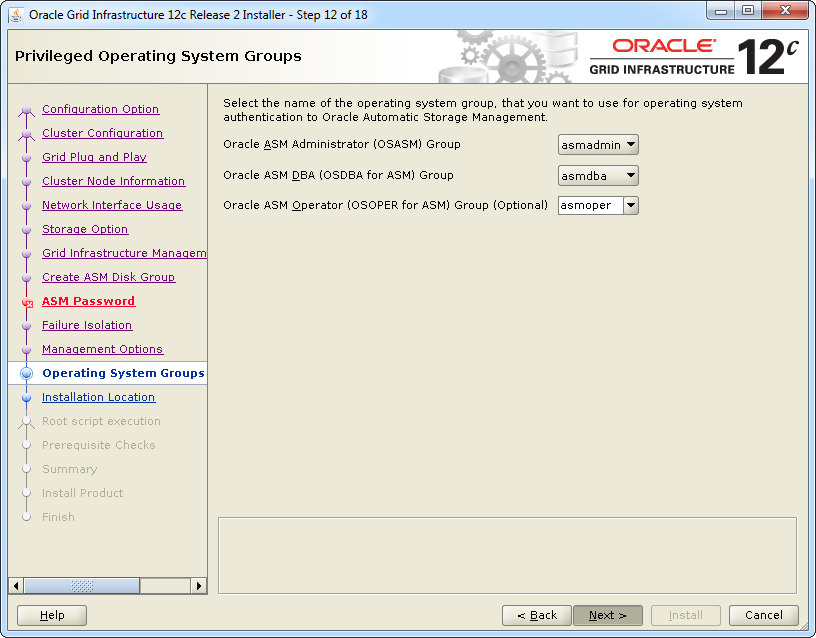The width and height of the screenshot is (816, 638).
Task: Go to Create ASM Disk Group step
Action: tap(108, 277)
